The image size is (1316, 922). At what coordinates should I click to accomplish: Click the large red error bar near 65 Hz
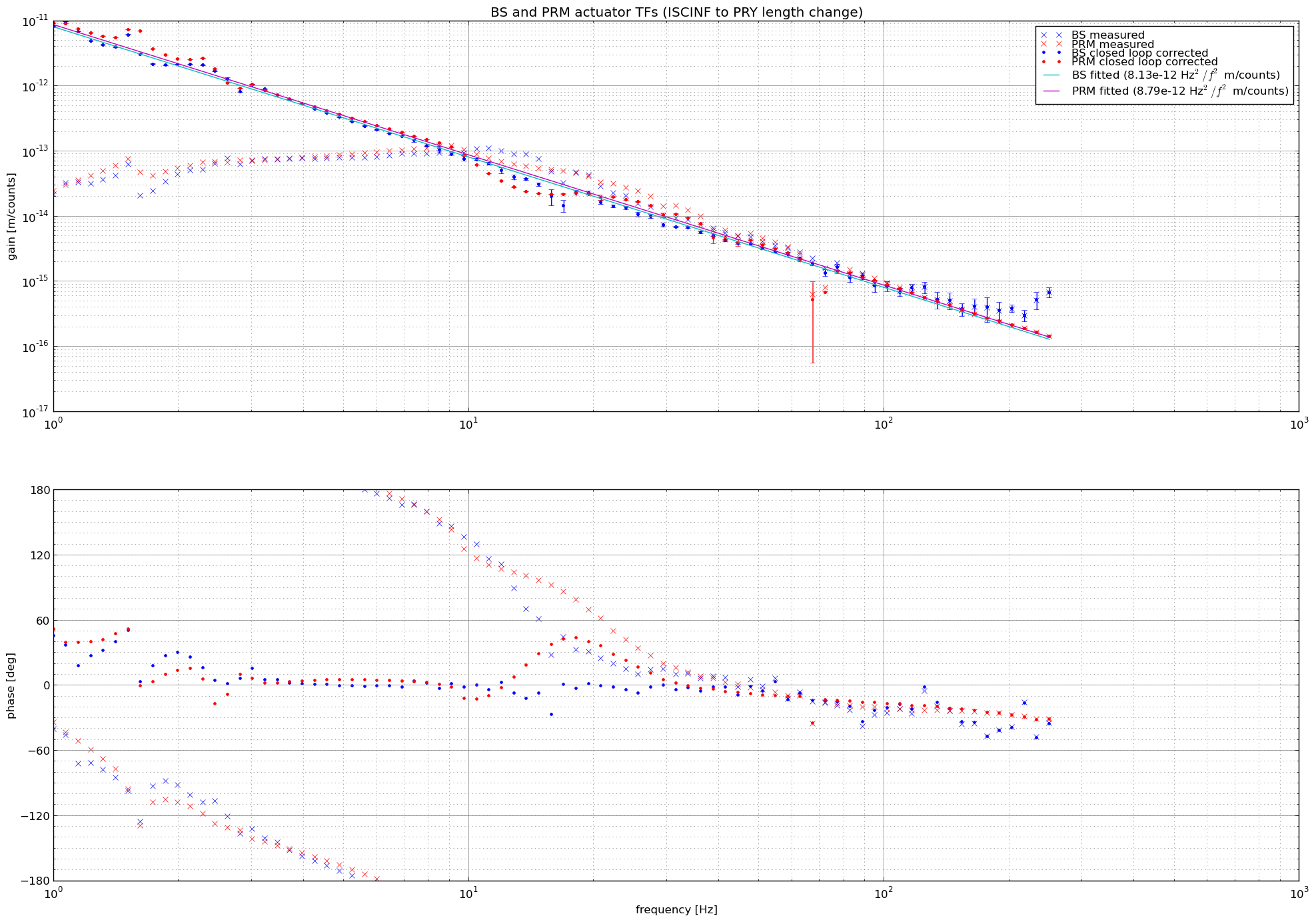(x=812, y=322)
